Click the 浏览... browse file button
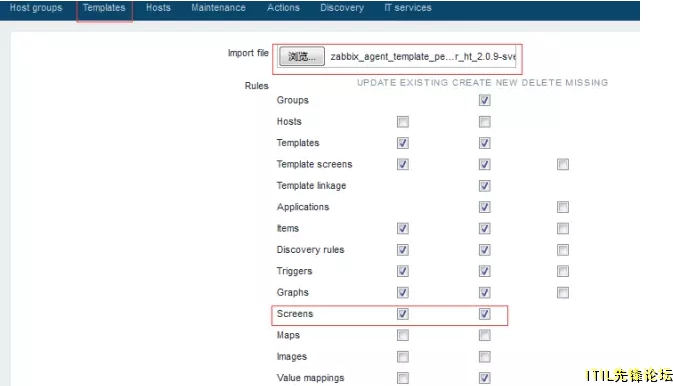The width and height of the screenshot is (673, 386). [x=302, y=56]
